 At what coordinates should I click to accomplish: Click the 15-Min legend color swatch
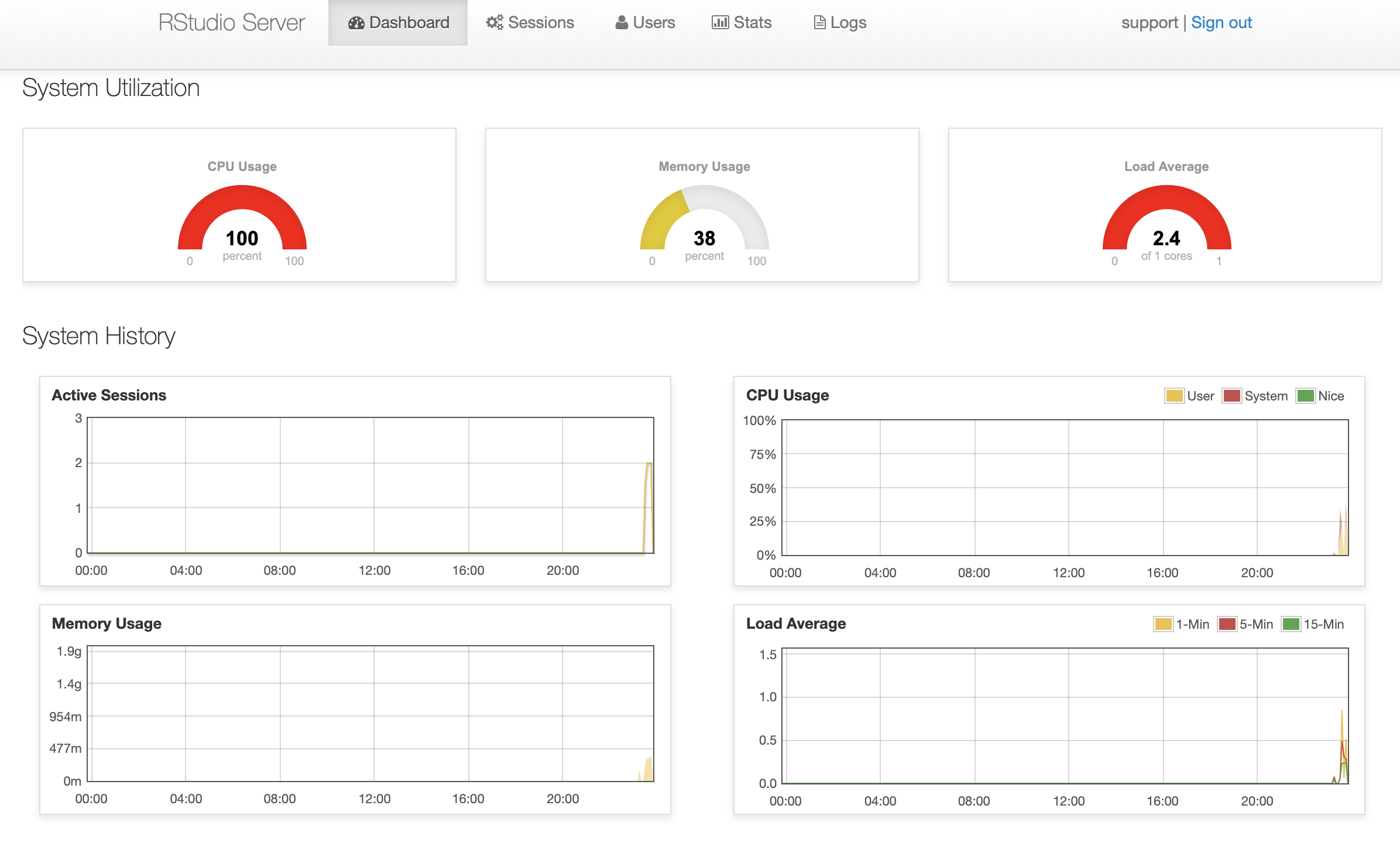tap(1291, 625)
